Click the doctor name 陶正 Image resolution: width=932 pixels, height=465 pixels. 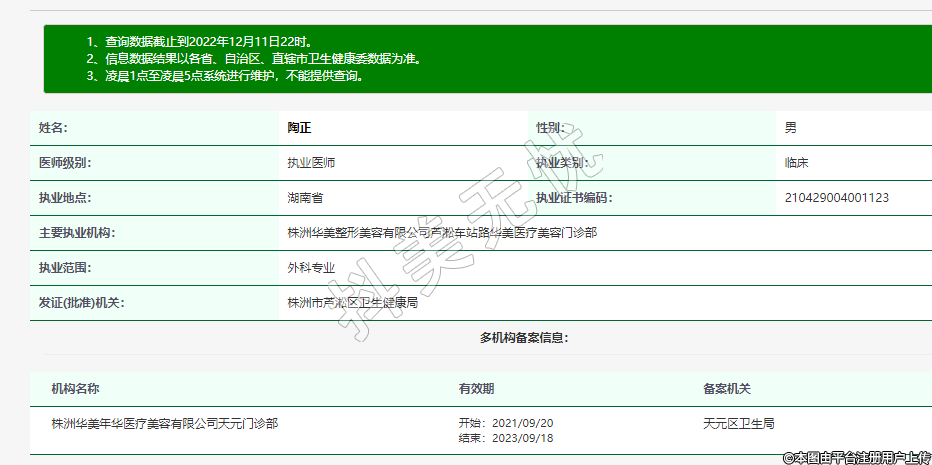coord(300,128)
